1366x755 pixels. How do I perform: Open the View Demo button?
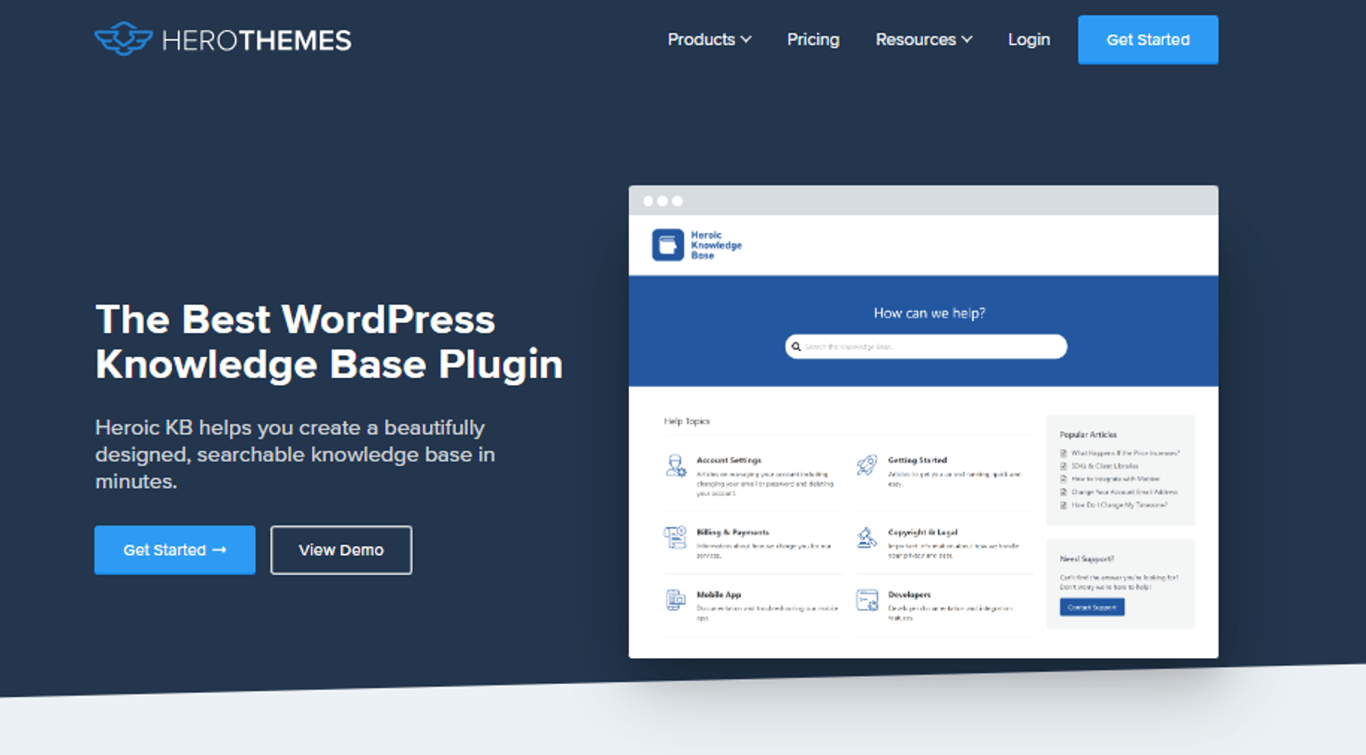341,550
